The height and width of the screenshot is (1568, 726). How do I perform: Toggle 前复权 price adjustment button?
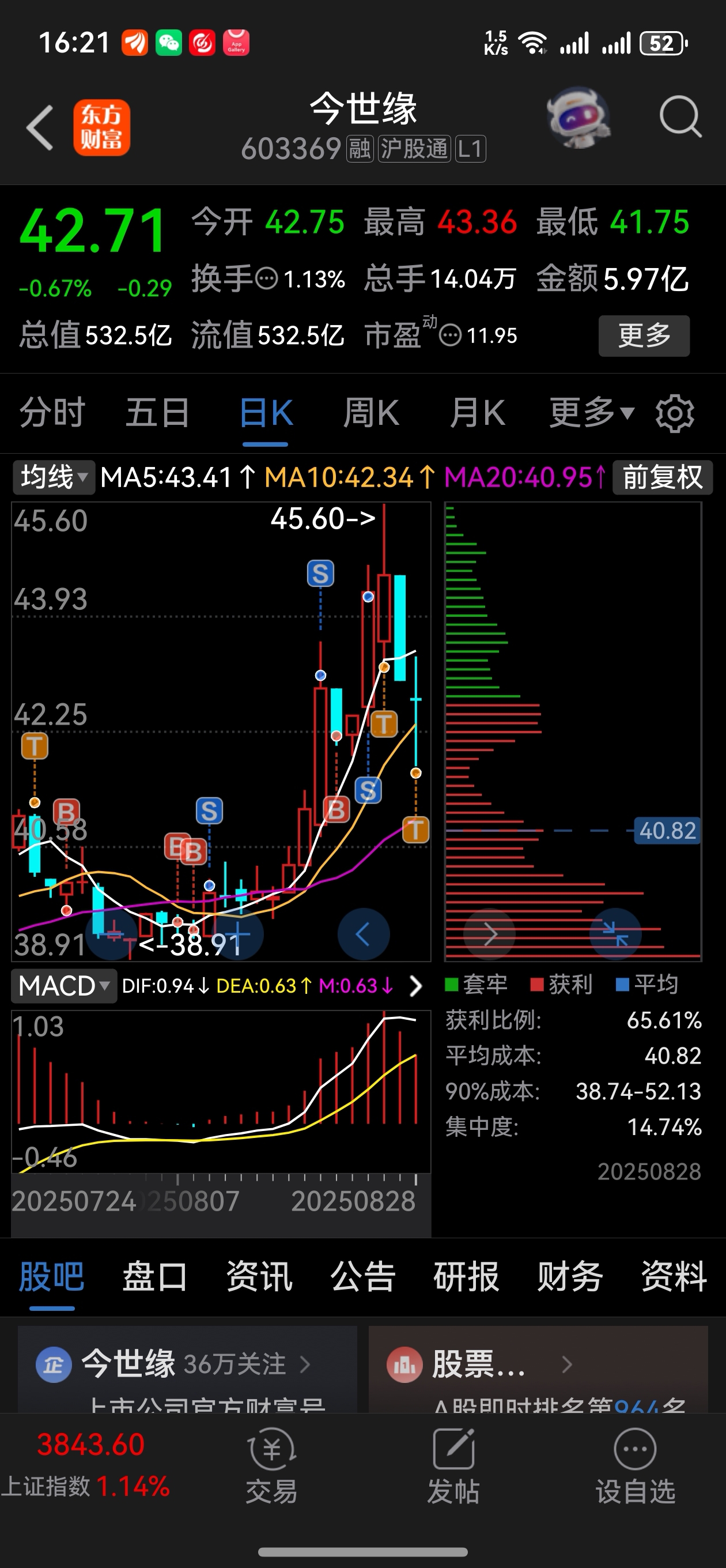point(662,477)
